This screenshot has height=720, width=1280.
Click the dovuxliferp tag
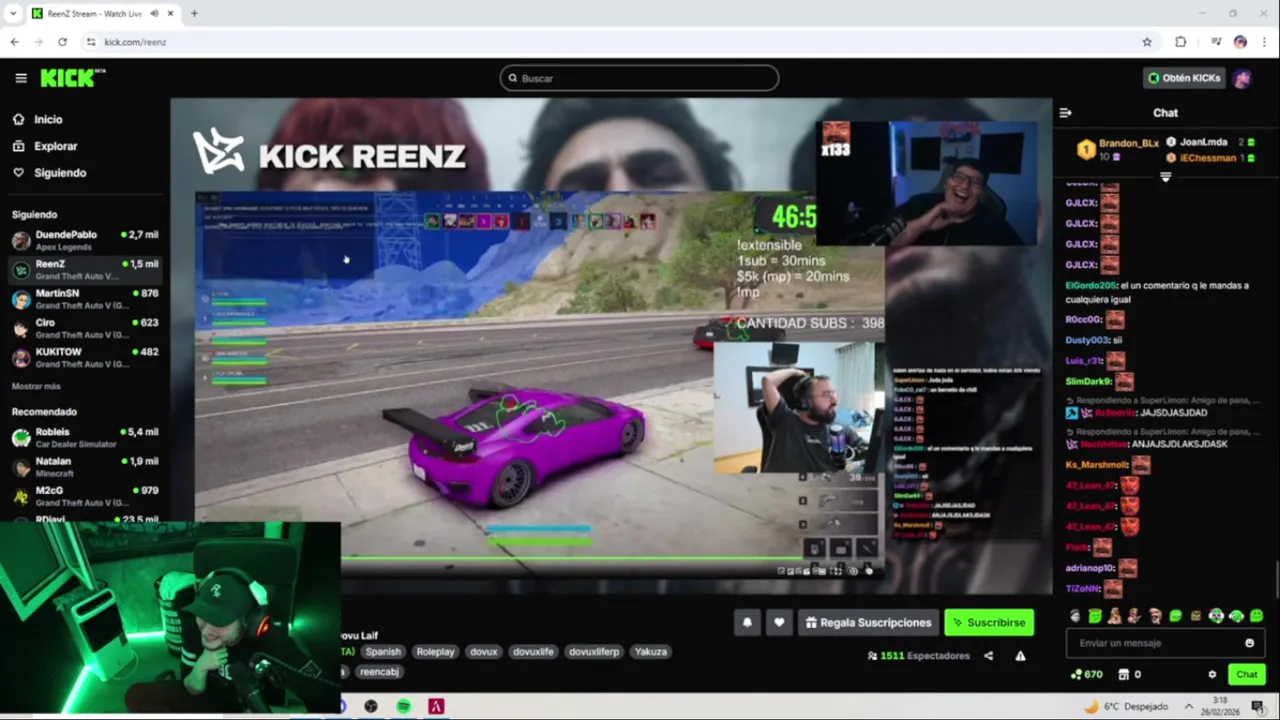[594, 651]
